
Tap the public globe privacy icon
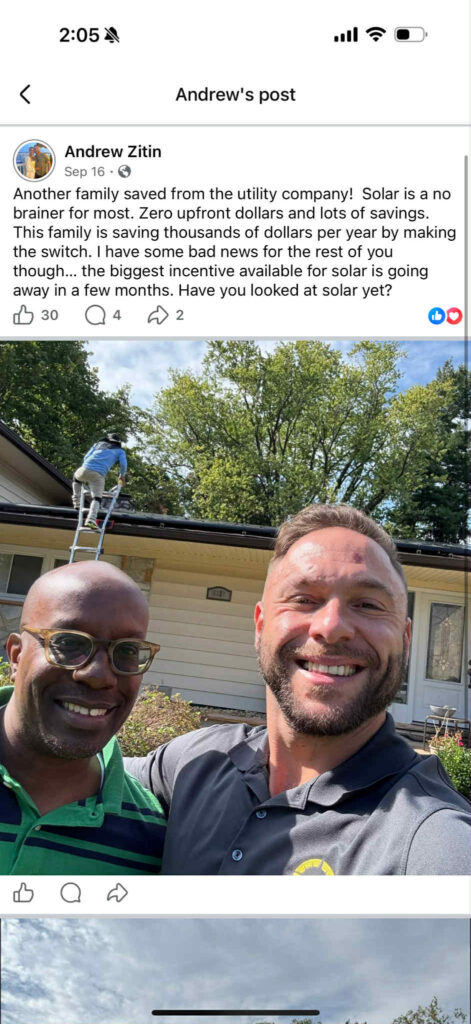[x=124, y=172]
